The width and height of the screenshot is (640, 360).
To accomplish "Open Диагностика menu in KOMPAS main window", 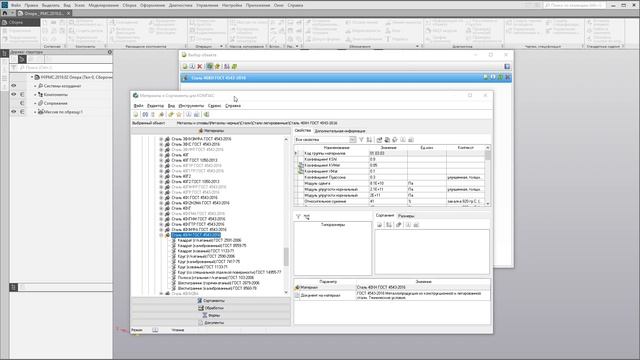I will [x=180, y=5].
